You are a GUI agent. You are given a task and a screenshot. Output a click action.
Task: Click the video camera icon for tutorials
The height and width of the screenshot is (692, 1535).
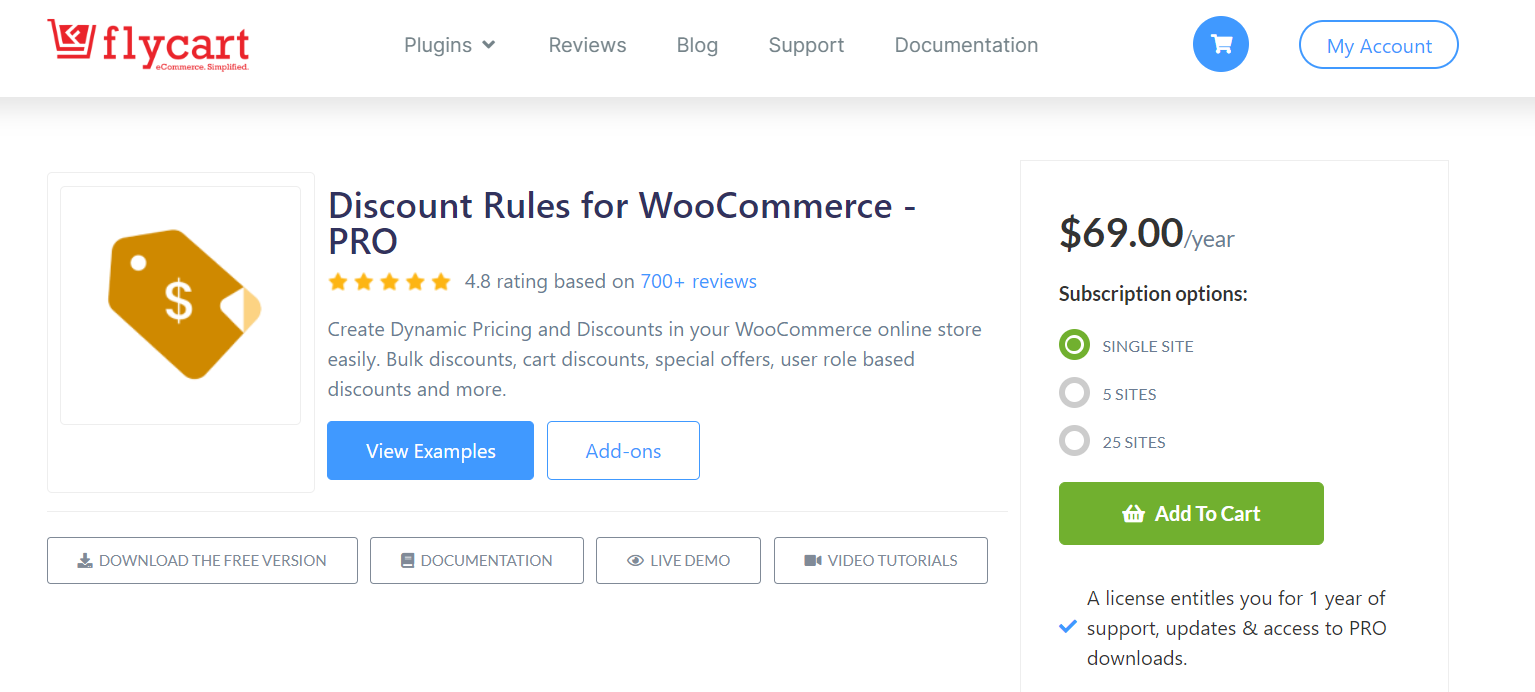click(813, 561)
